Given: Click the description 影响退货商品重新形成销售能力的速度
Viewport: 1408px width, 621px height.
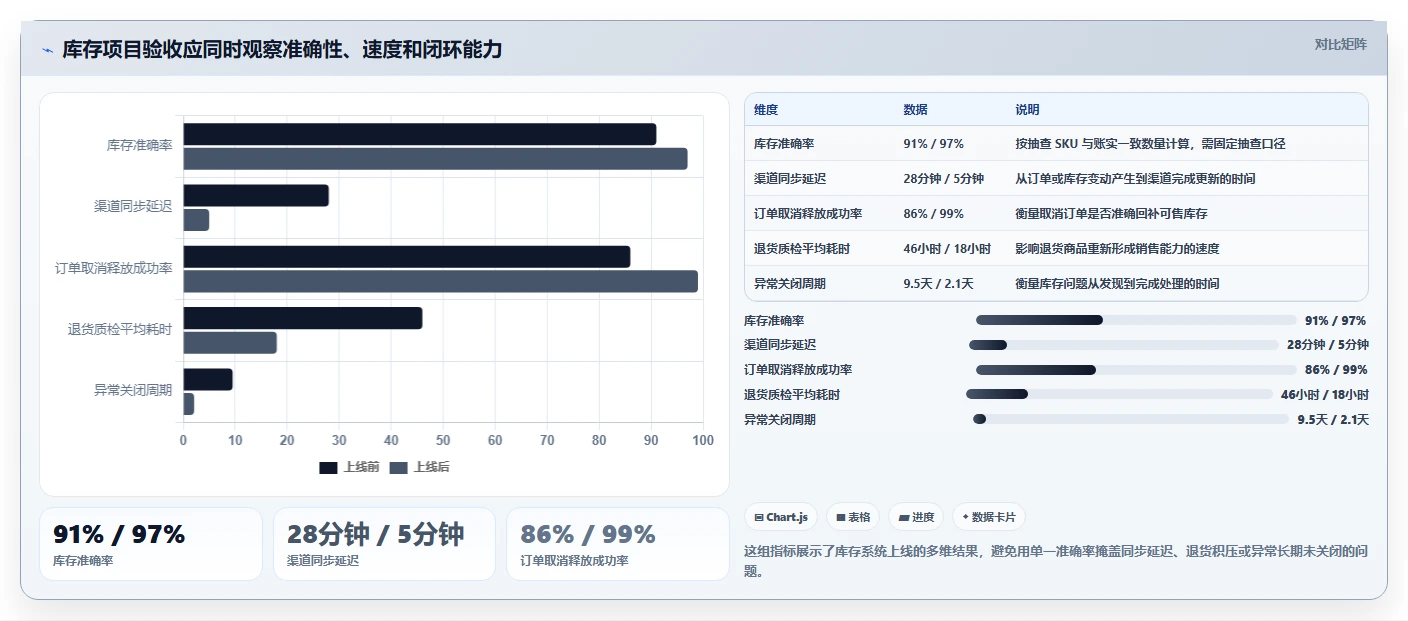Looking at the screenshot, I should [1117, 249].
